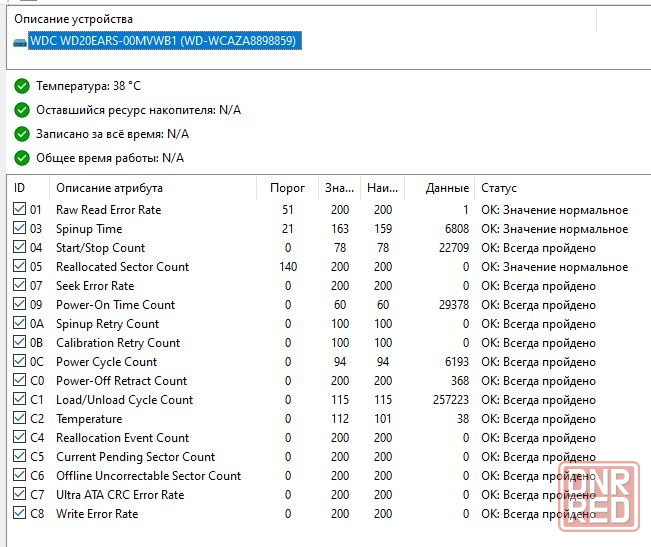Uncheck the 05 Reallocated Sector Count checkbox

tap(20, 266)
